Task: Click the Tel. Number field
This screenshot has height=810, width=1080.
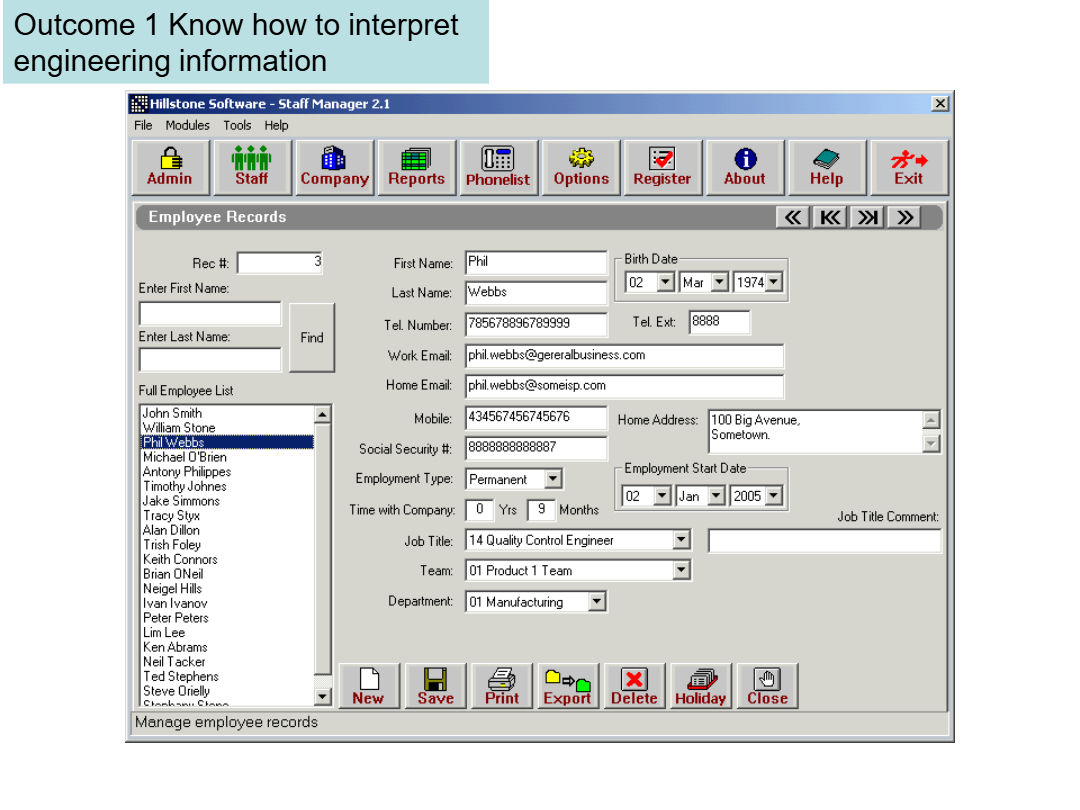Action: 536,324
